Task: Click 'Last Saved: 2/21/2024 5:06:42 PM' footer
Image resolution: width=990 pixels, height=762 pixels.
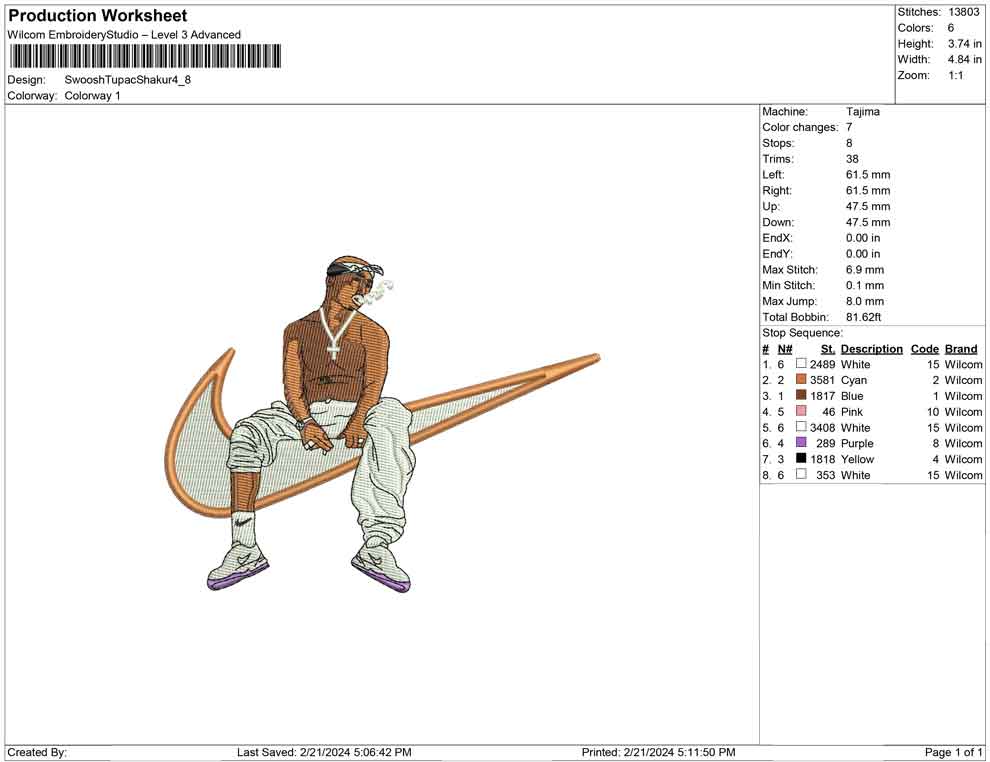Action: pos(324,752)
